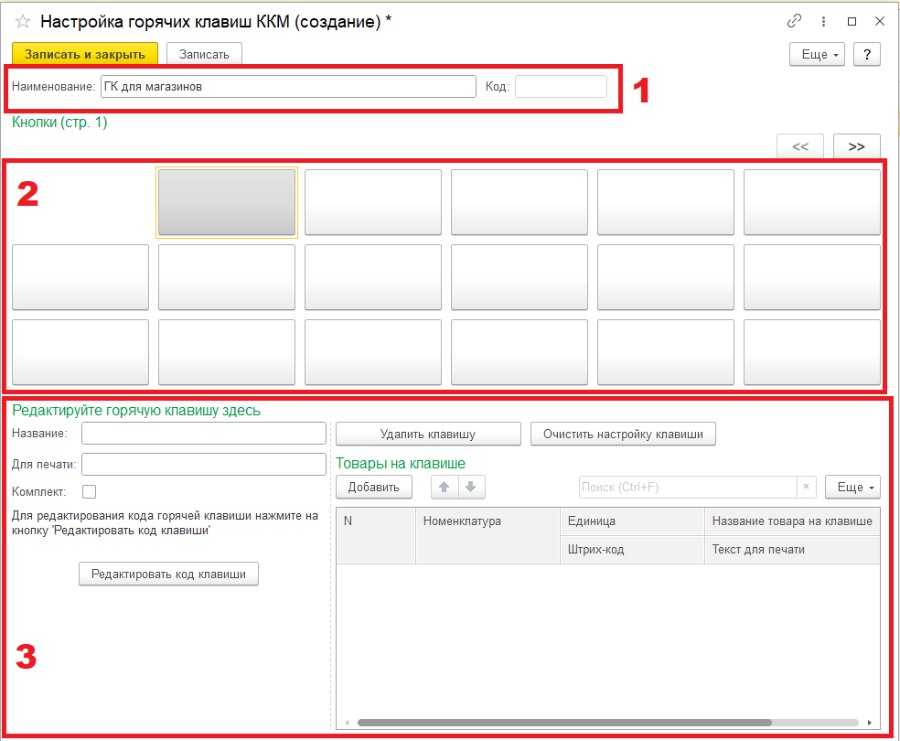Click the Для печати input field

point(204,464)
